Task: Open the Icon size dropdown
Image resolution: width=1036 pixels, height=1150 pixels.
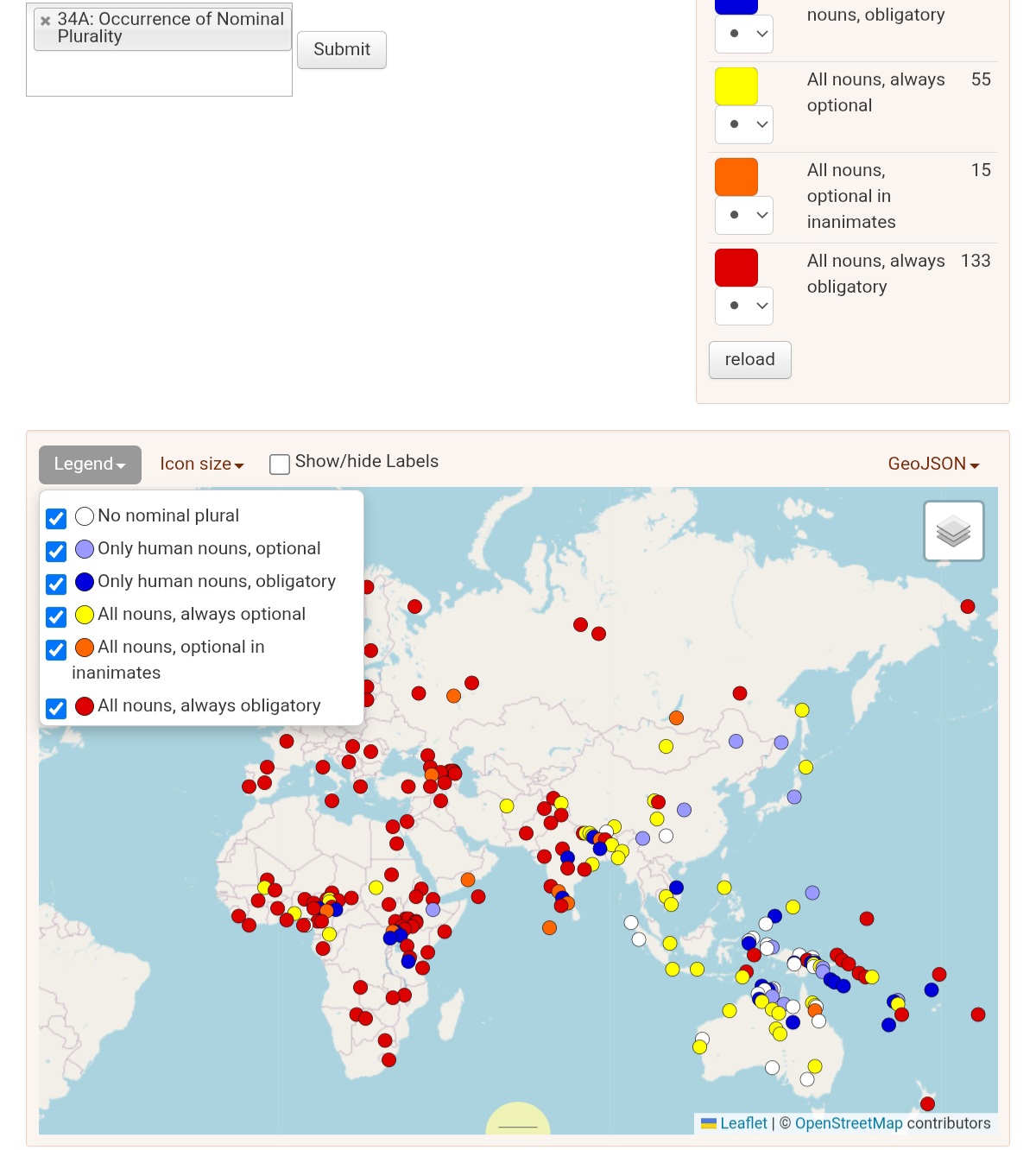Action: pos(202,464)
